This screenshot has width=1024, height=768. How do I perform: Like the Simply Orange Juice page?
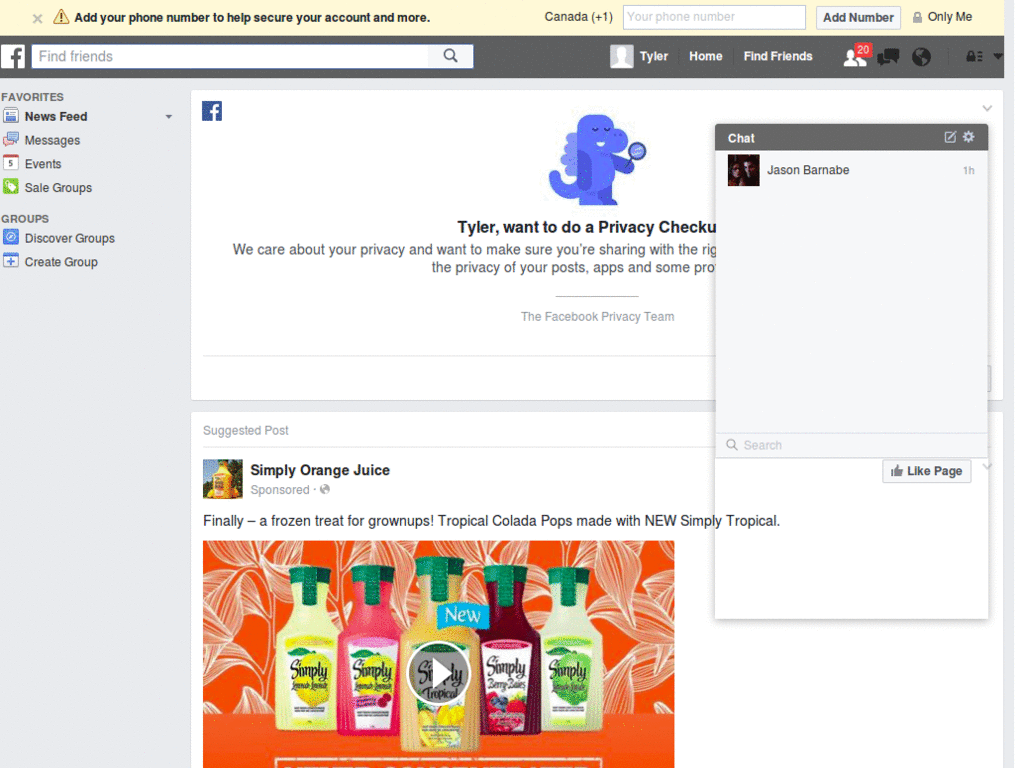point(926,470)
